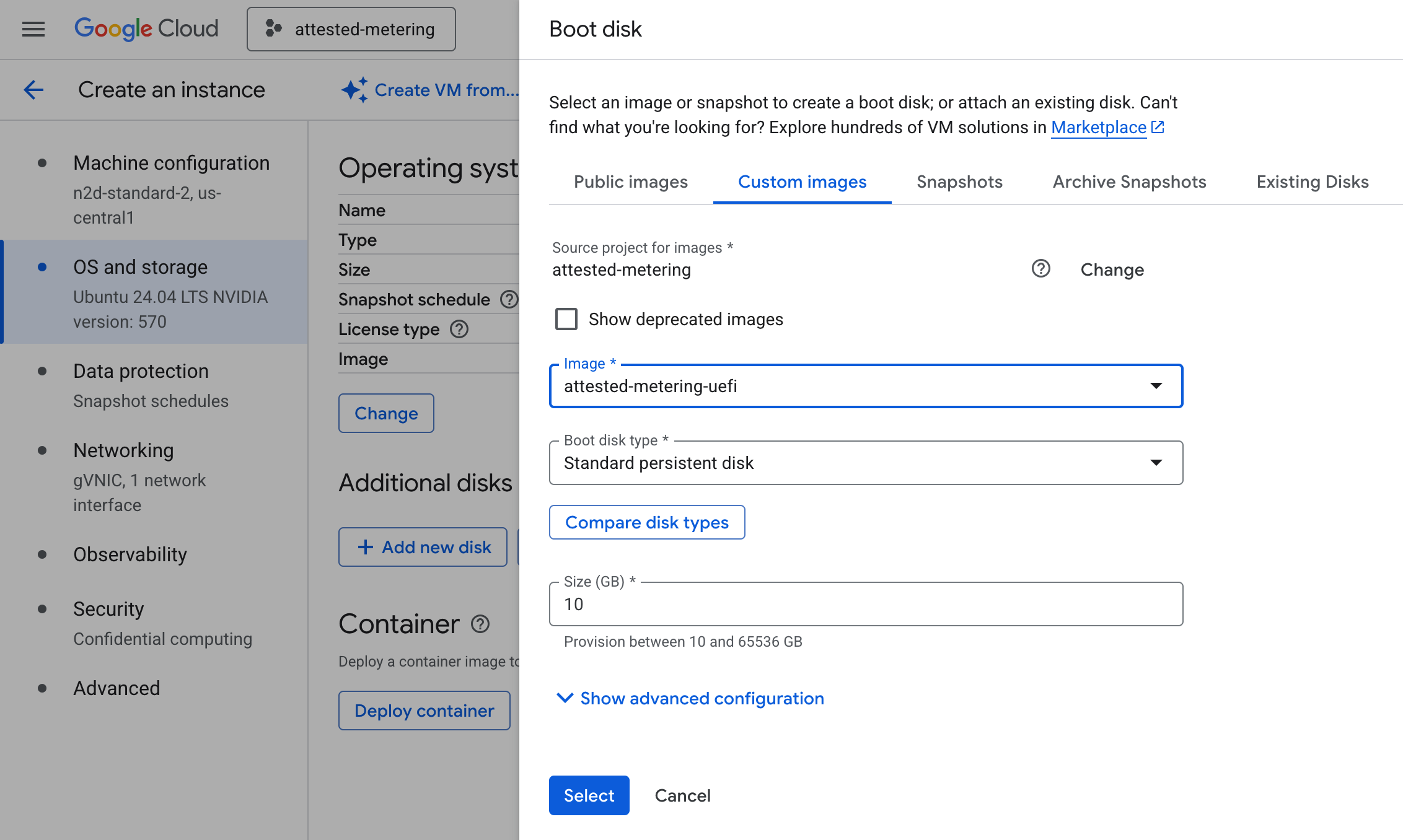Image resolution: width=1403 pixels, height=840 pixels.
Task: Select the Custom images tab
Action: [x=802, y=182]
